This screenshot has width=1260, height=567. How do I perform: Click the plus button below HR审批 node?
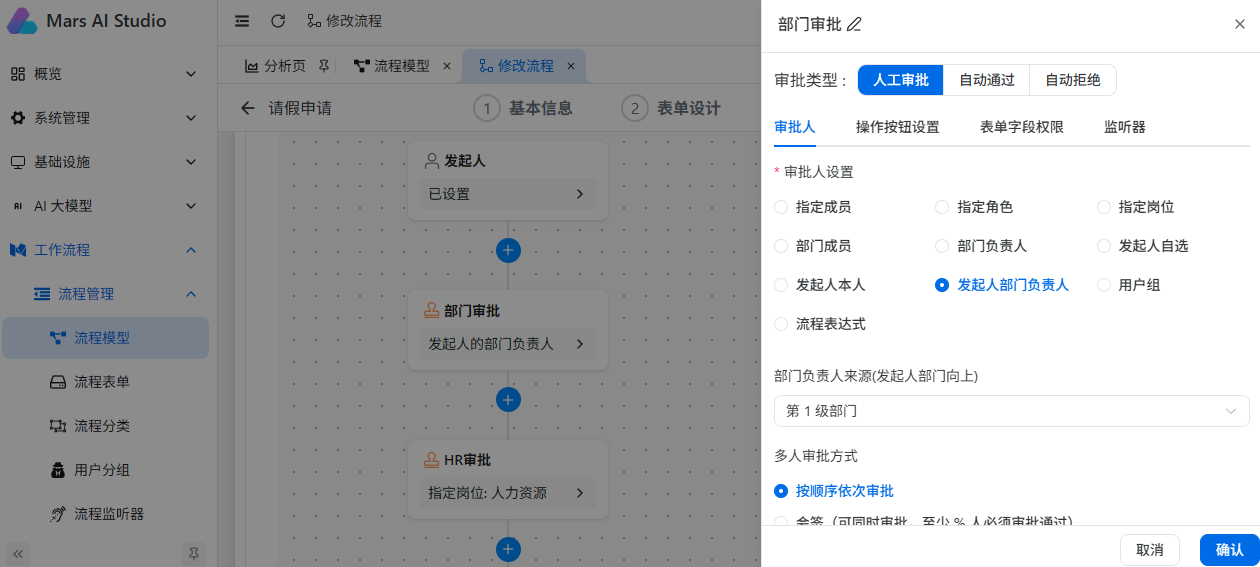pyautogui.click(x=508, y=549)
